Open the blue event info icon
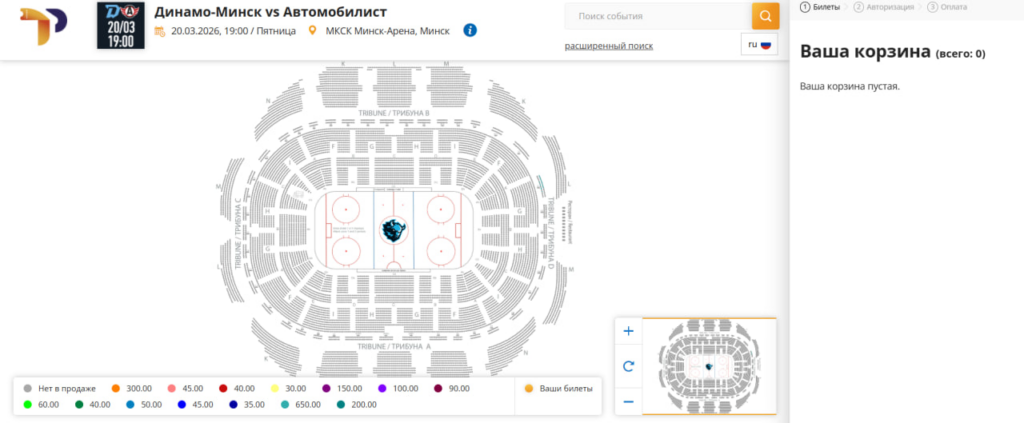Image resolution: width=1024 pixels, height=423 pixels. tap(470, 30)
